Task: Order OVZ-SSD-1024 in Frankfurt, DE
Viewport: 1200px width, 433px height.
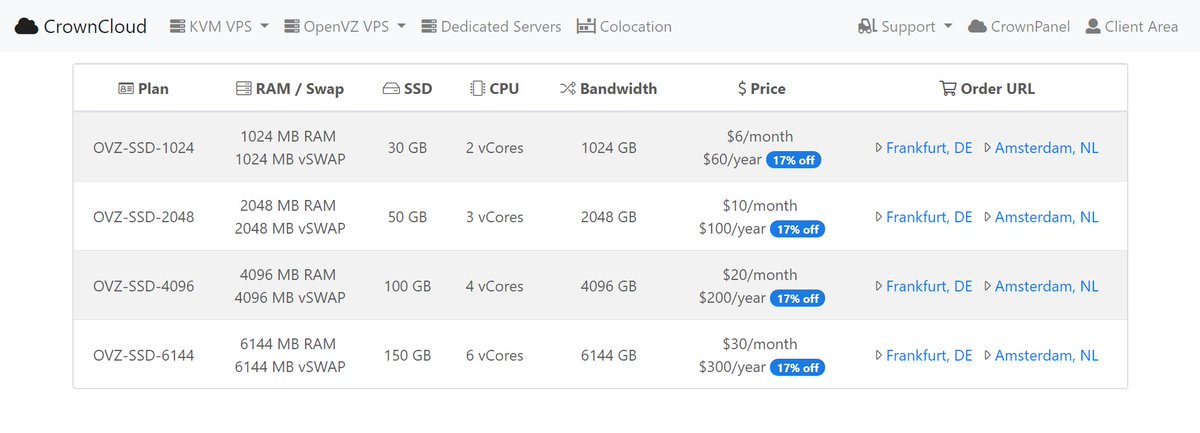Action: pos(928,148)
